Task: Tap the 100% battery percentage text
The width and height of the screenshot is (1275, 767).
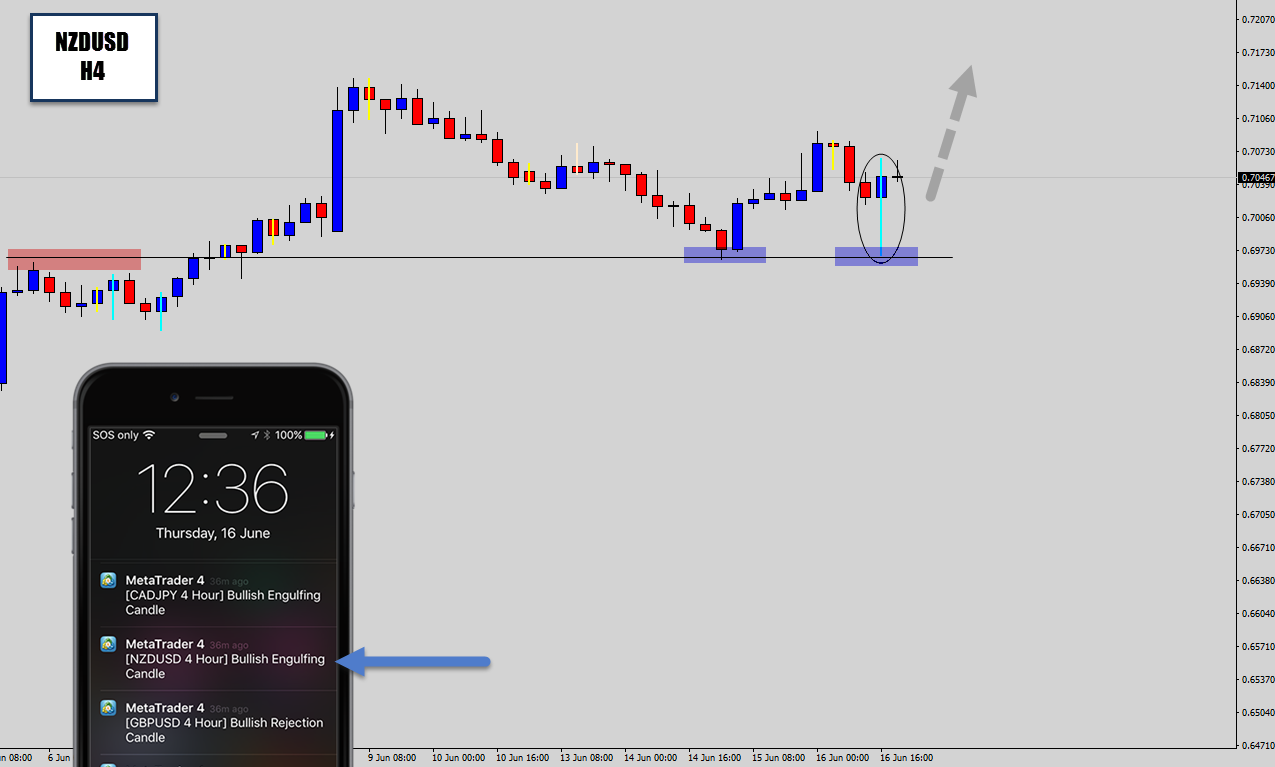Action: click(x=289, y=435)
